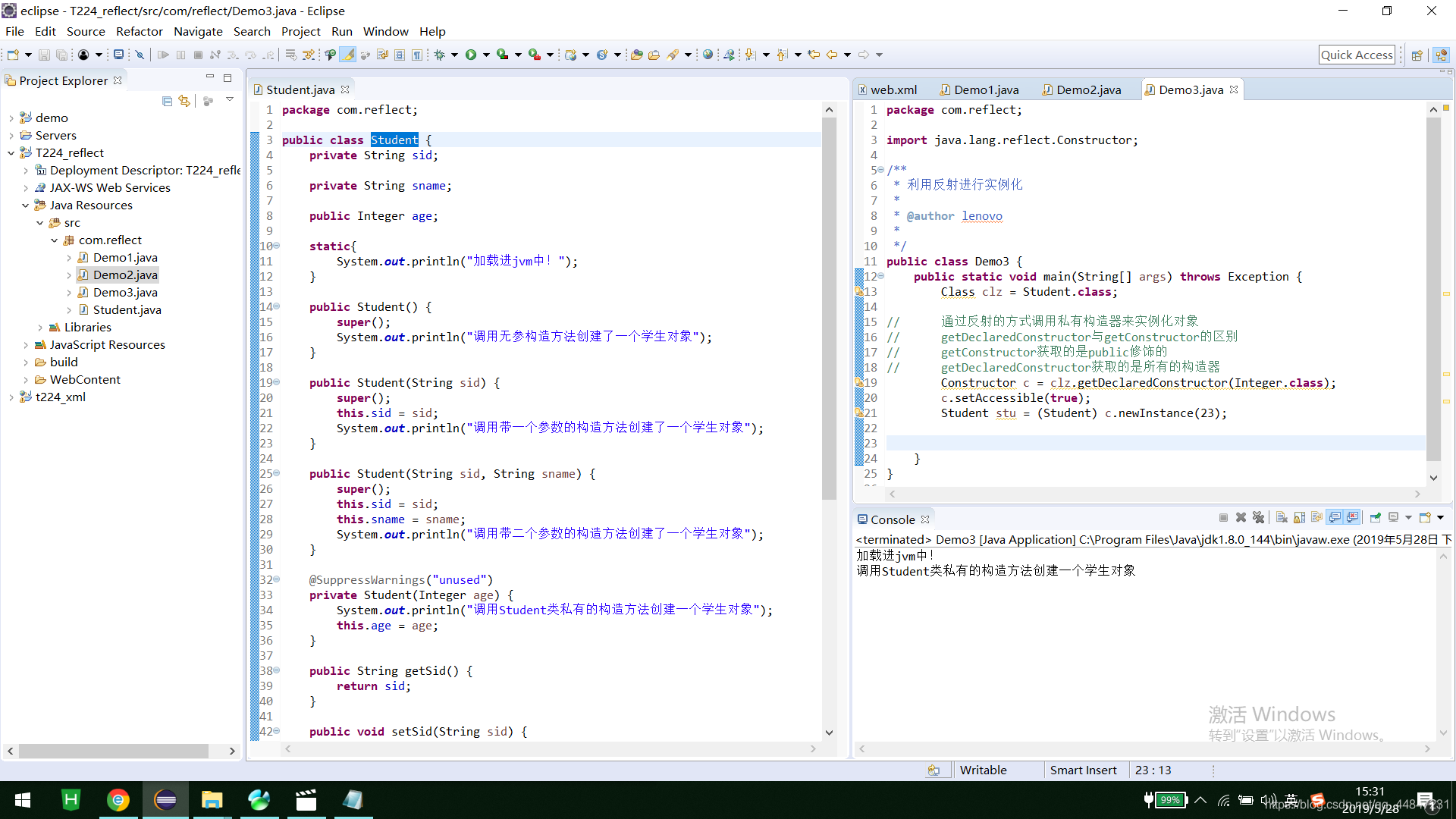Screen dimensions: 1456x819
Task: Click the Student.java vertical scrollbar thumb
Action: [x=829, y=308]
